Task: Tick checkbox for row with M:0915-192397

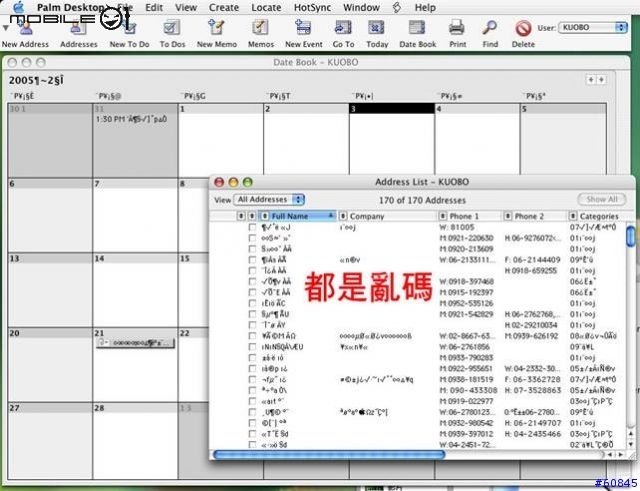Action: [252, 293]
